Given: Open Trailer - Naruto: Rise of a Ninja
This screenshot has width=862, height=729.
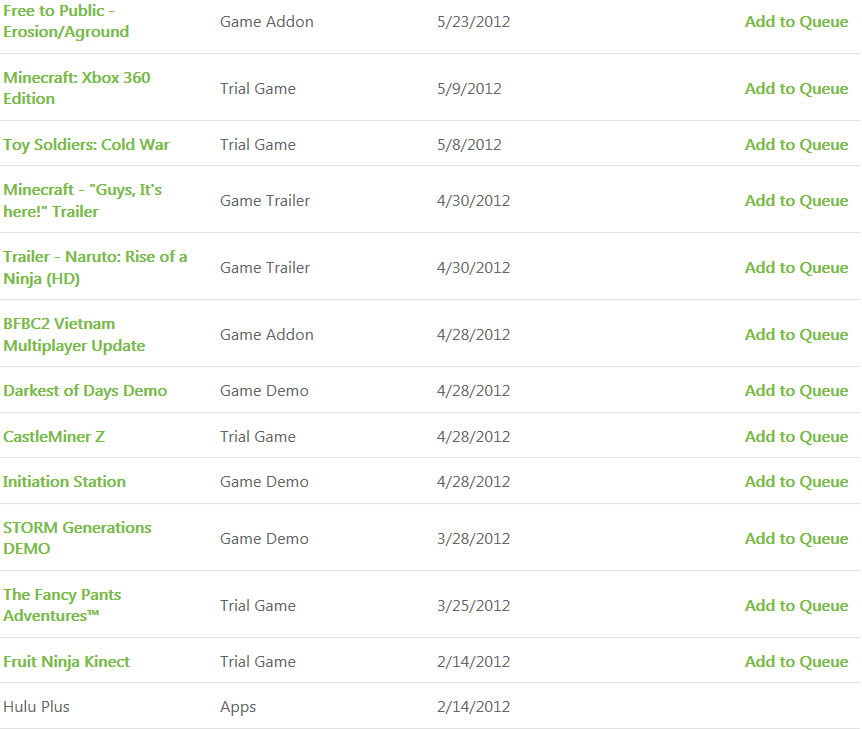Looking at the screenshot, I should click(x=95, y=268).
